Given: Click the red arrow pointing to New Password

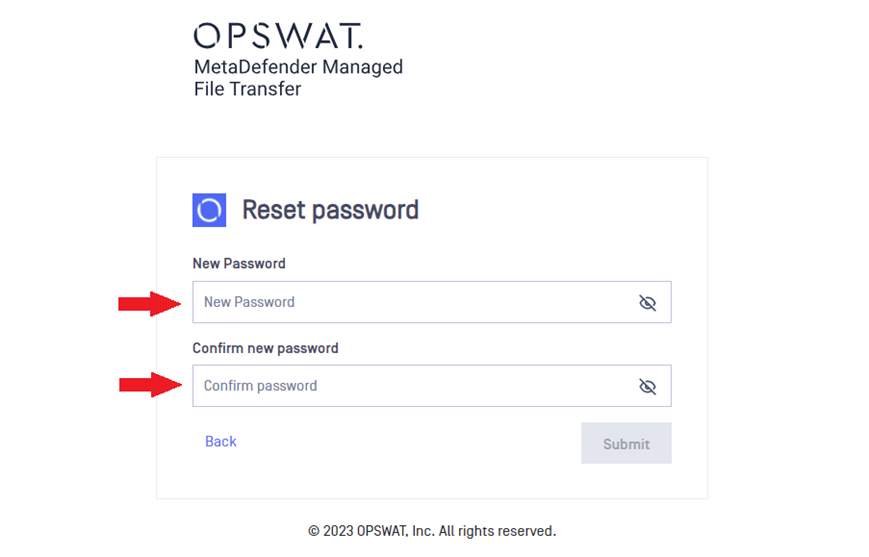Looking at the screenshot, I should [x=150, y=304].
